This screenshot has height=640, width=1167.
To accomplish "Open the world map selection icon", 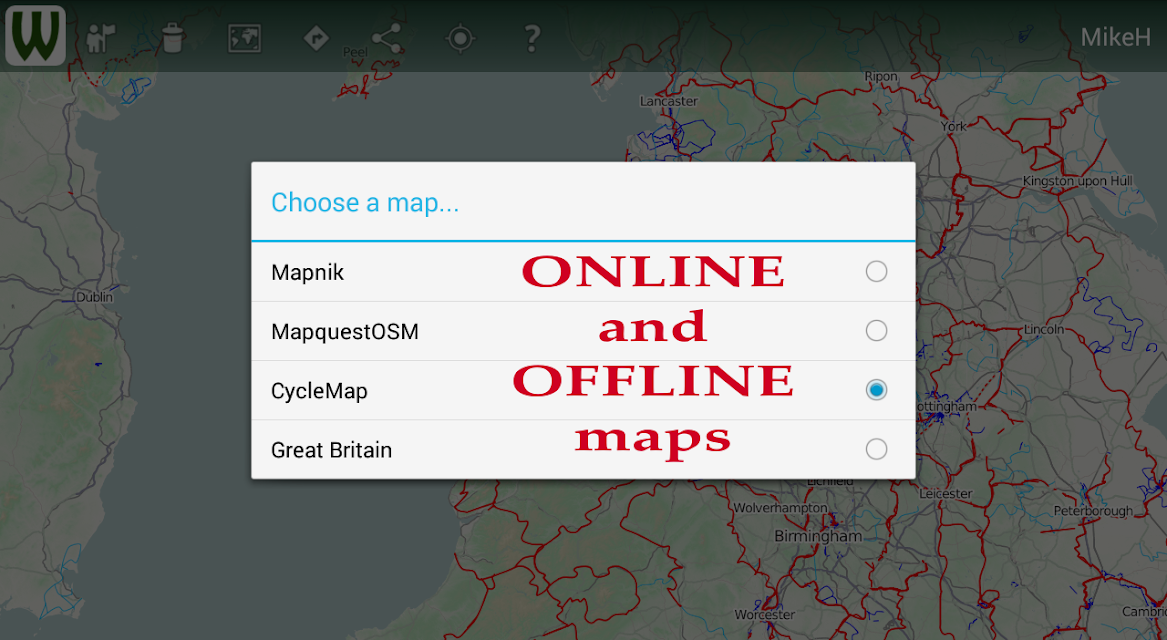I will 244,39.
